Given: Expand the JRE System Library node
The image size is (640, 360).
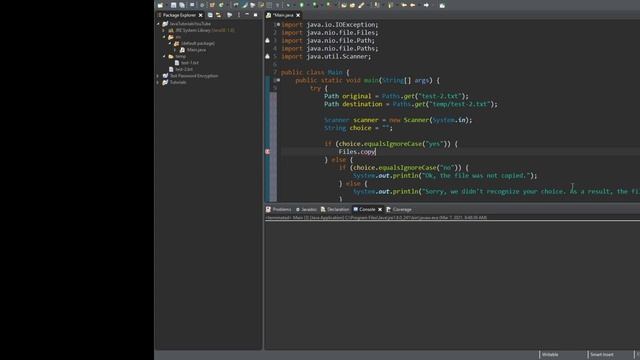Looking at the screenshot, I should (164, 30).
